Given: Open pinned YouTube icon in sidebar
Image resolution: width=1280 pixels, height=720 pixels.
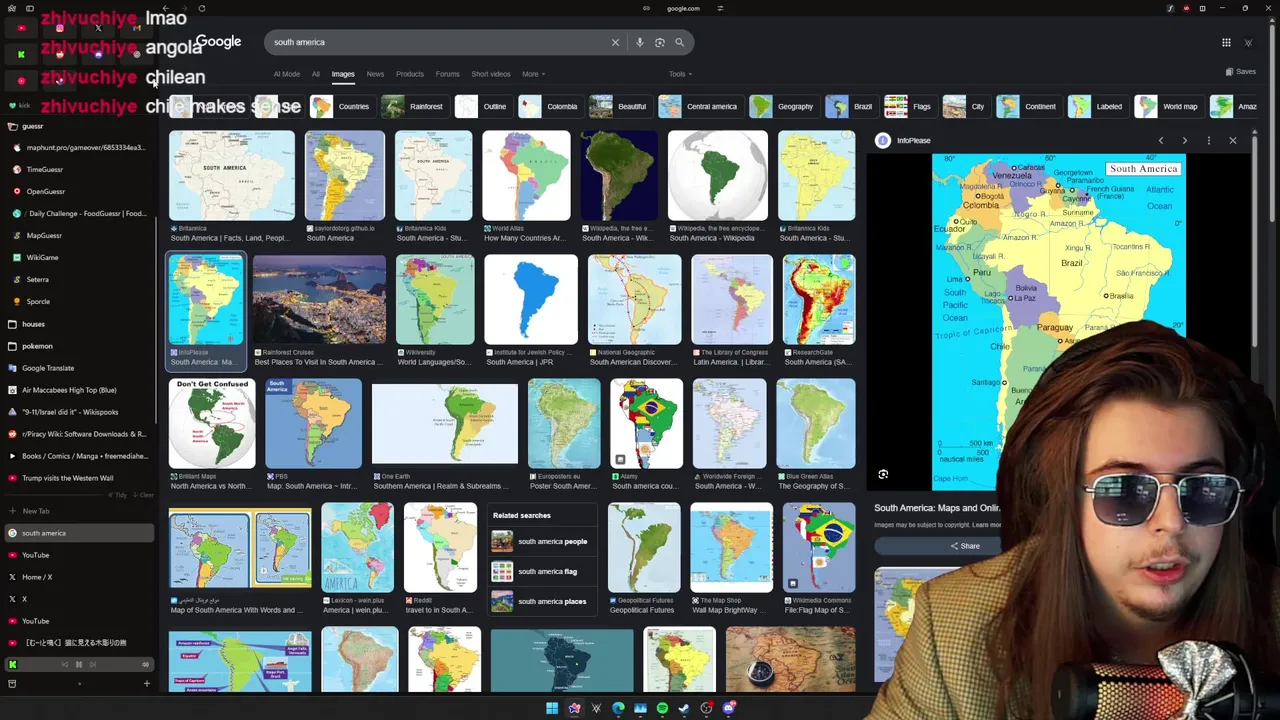Looking at the screenshot, I should pos(21,28).
